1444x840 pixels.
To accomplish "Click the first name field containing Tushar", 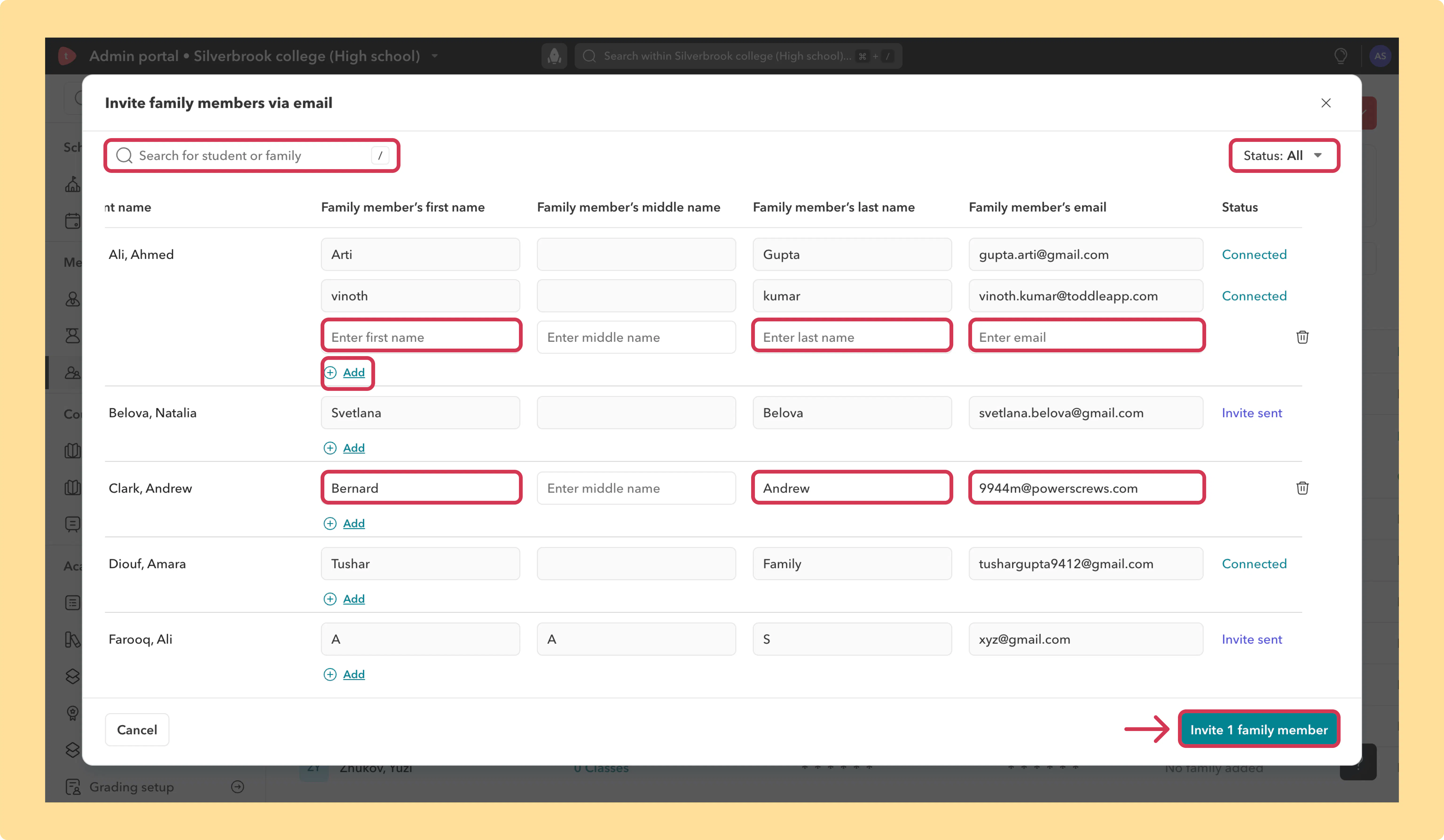I will 421,564.
